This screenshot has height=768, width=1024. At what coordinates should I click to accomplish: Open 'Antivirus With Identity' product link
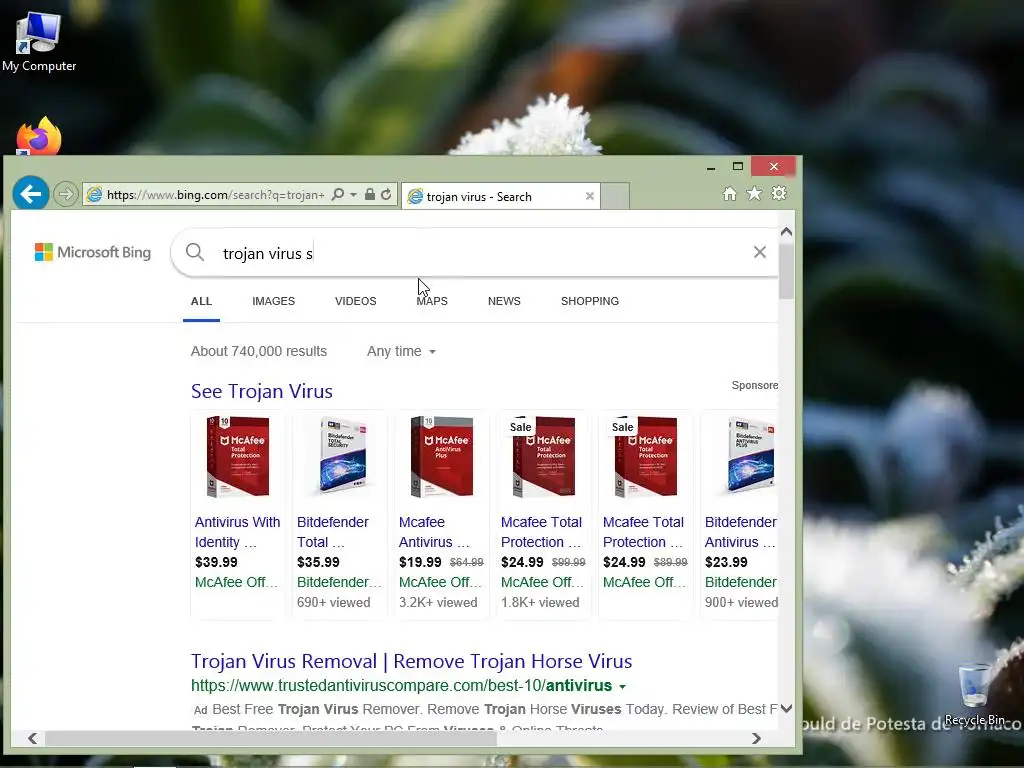point(238,532)
